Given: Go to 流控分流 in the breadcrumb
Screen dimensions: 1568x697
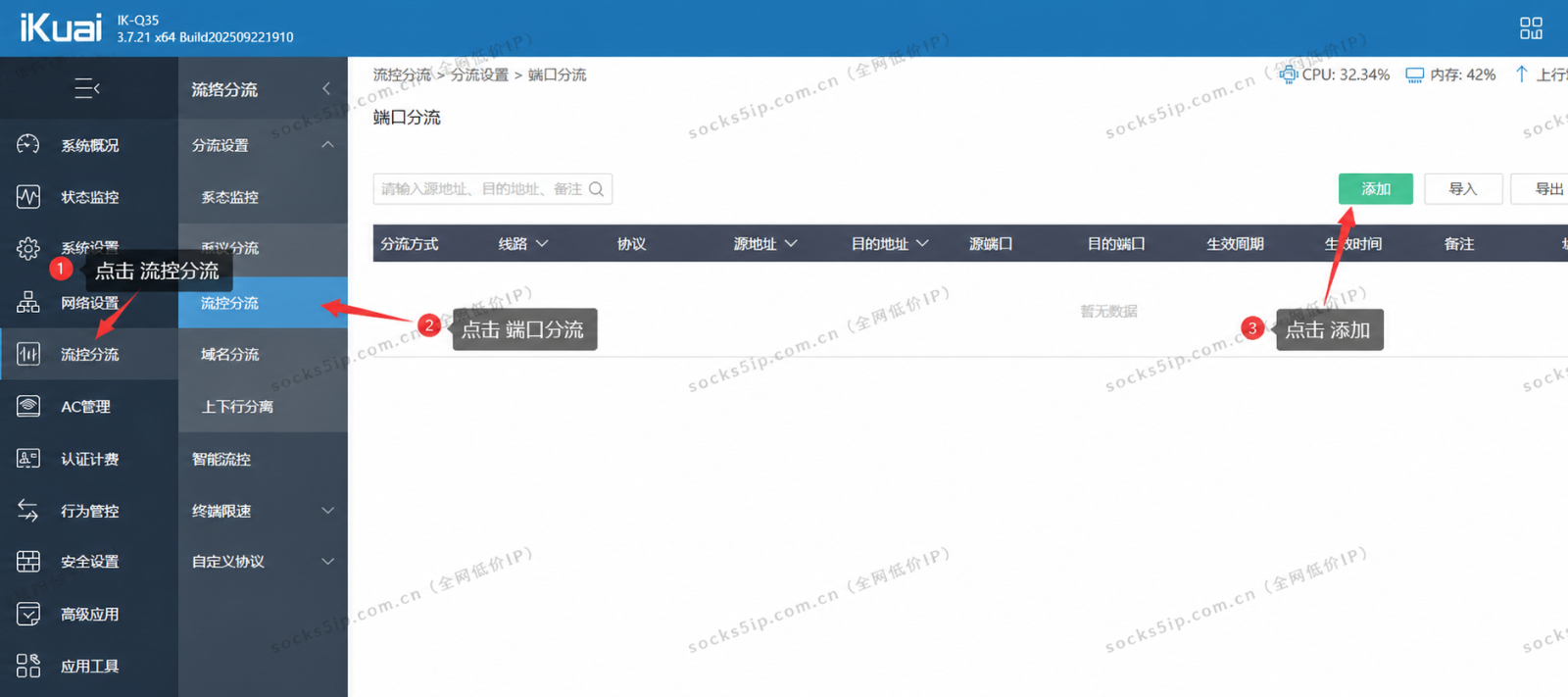Looking at the screenshot, I should pos(402,75).
